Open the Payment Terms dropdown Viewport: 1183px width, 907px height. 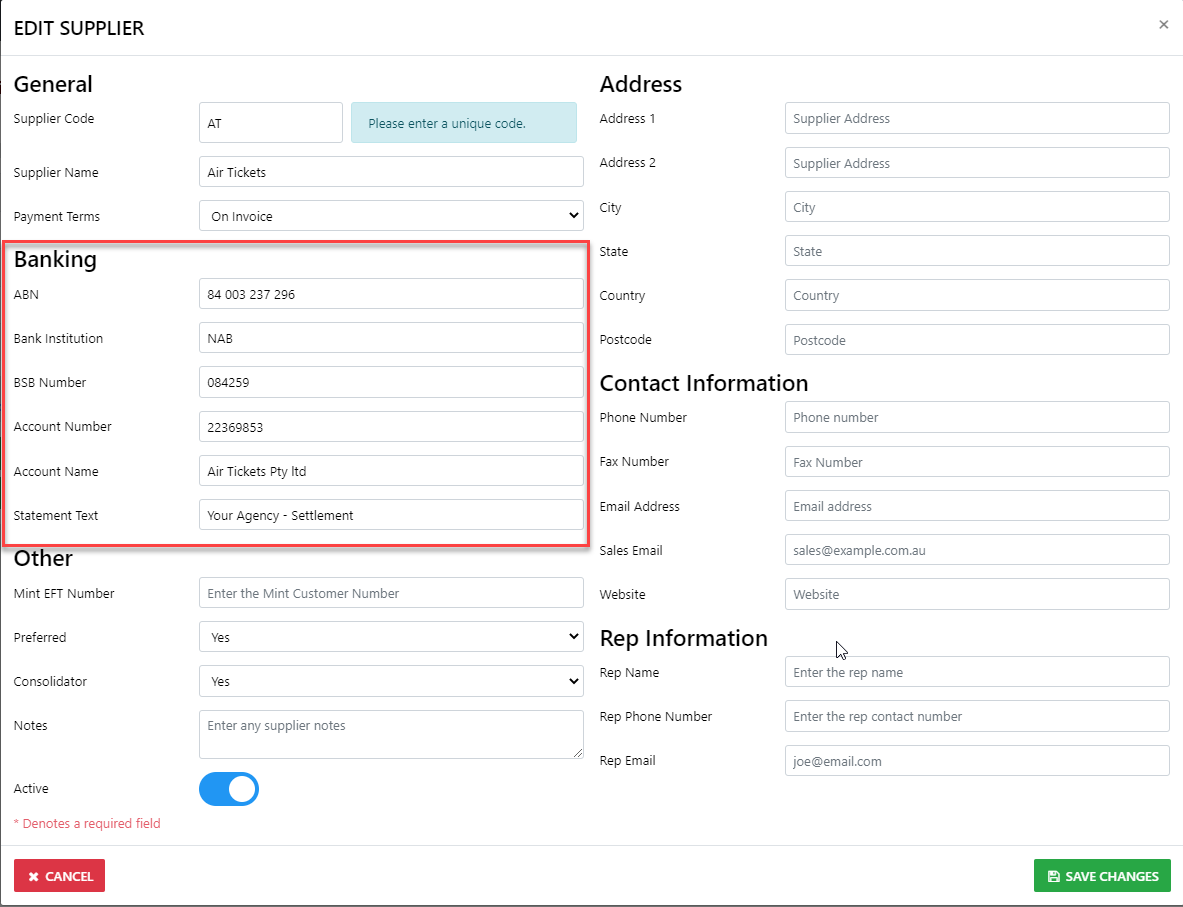pyautogui.click(x=391, y=216)
